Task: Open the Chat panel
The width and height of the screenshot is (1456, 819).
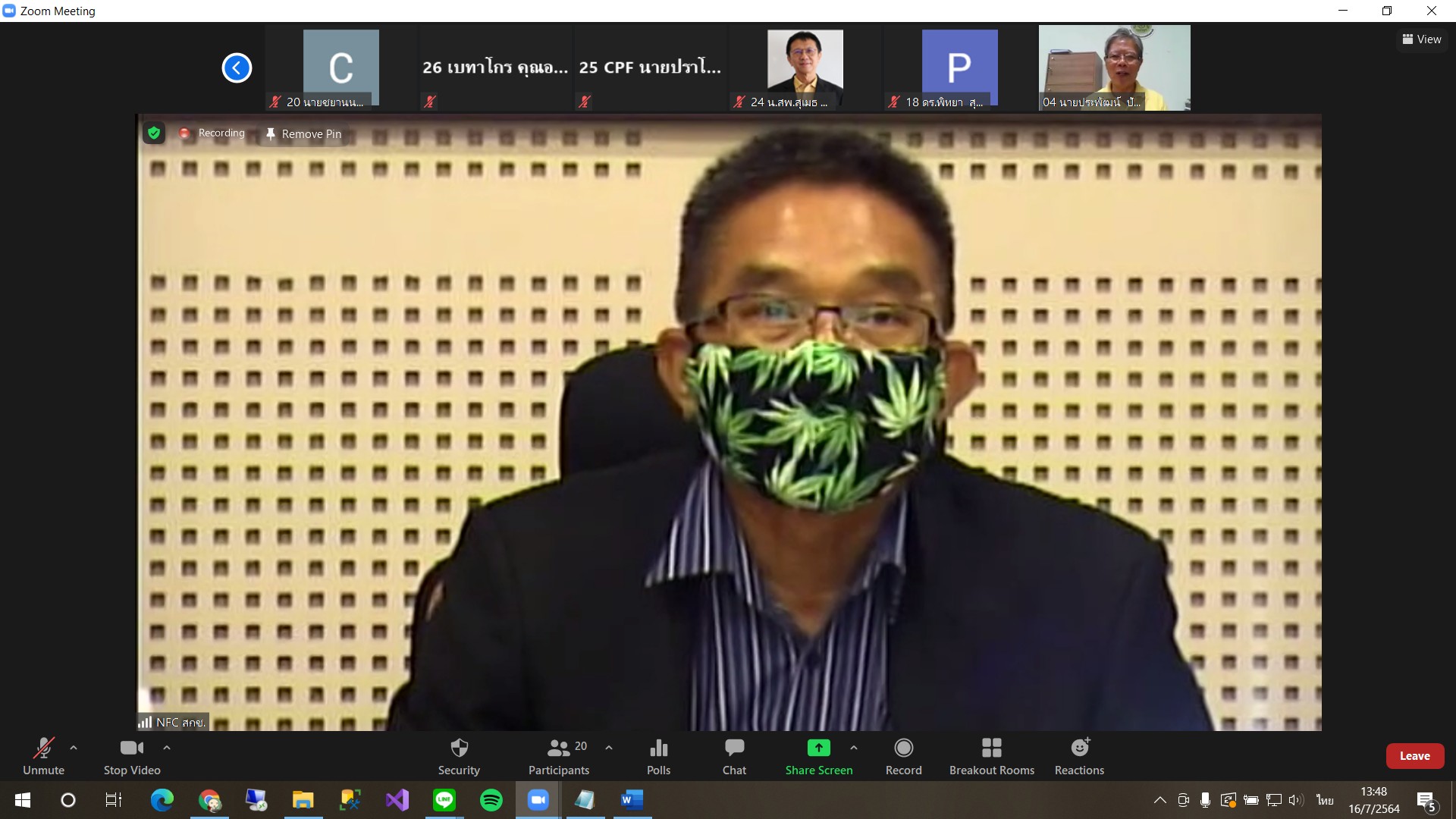Action: pyautogui.click(x=734, y=756)
